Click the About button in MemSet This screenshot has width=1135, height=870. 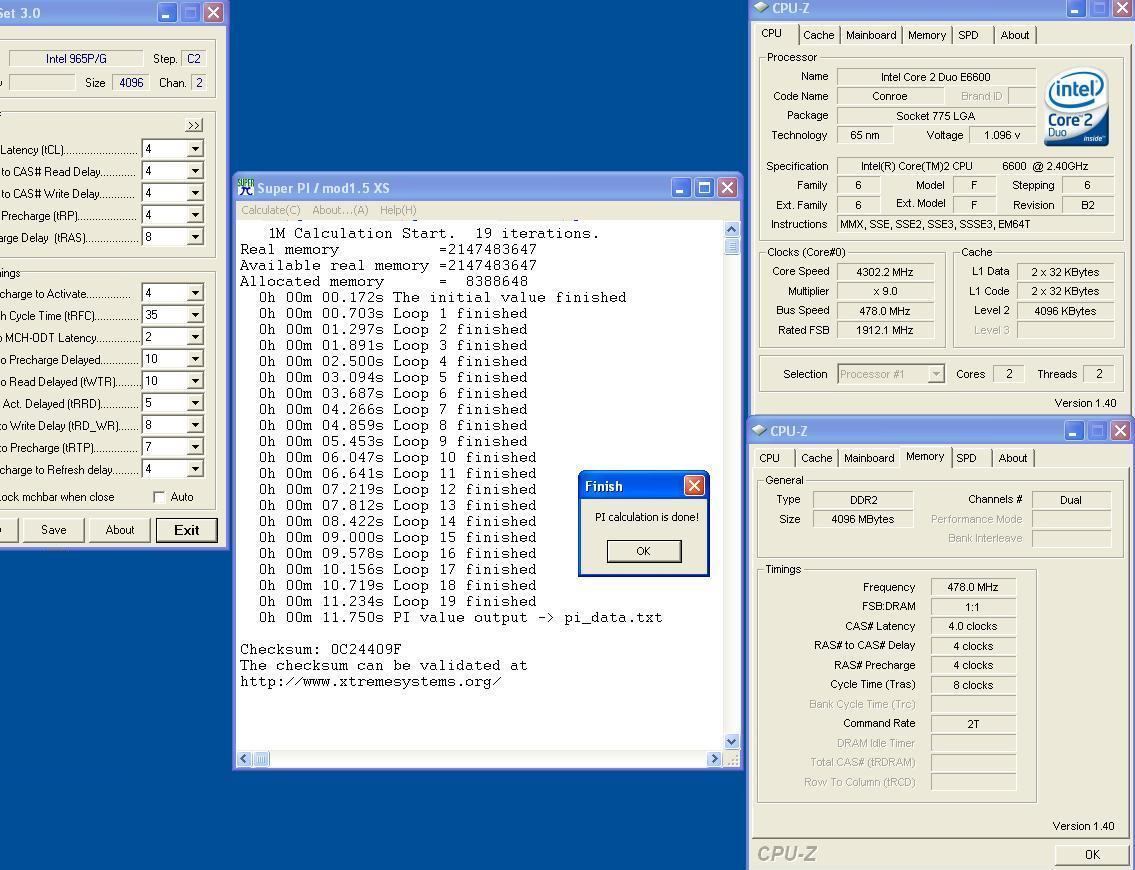[x=120, y=530]
